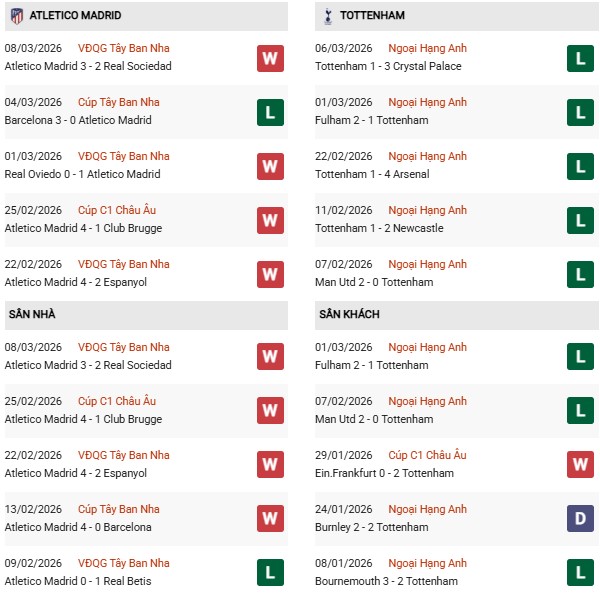Click the Tottenham club crest
This screenshot has height=594, width=600.
pyautogui.click(x=327, y=16)
